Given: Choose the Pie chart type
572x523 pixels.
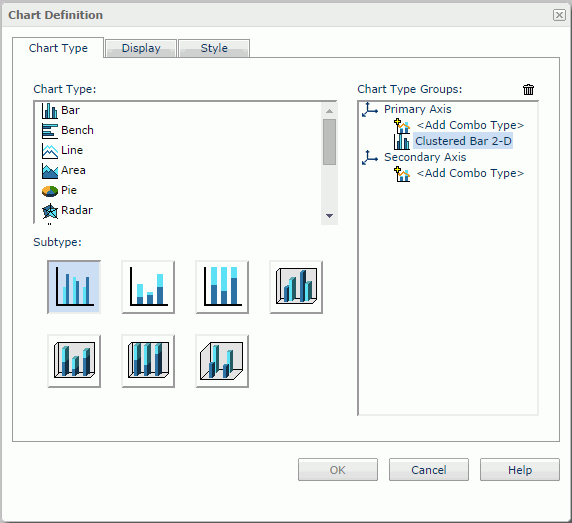Looking at the screenshot, I should pyautogui.click(x=59, y=190).
